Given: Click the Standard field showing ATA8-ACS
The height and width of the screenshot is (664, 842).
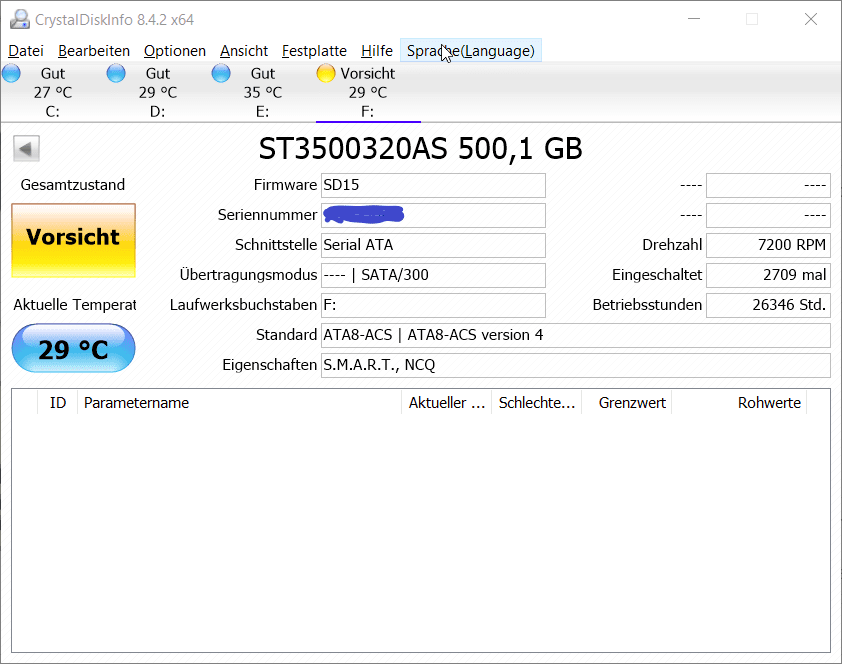Looking at the screenshot, I should pos(576,335).
